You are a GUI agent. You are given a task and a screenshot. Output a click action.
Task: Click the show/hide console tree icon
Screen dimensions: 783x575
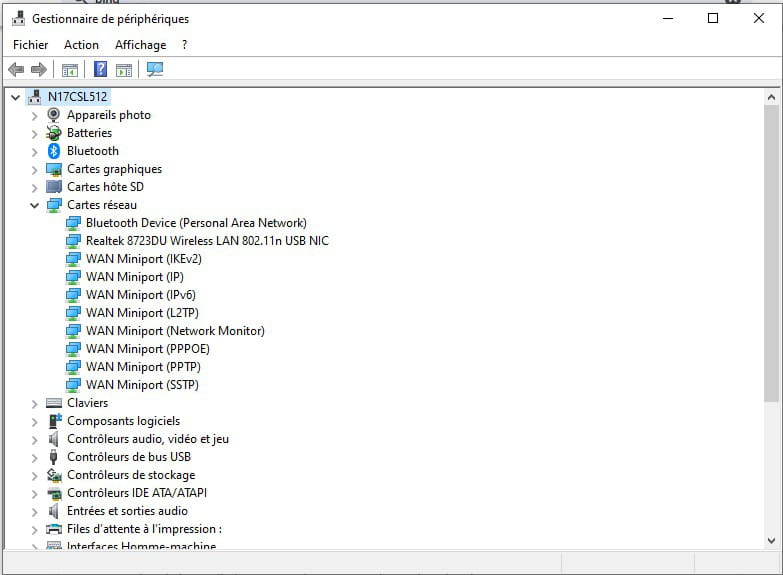coord(70,69)
